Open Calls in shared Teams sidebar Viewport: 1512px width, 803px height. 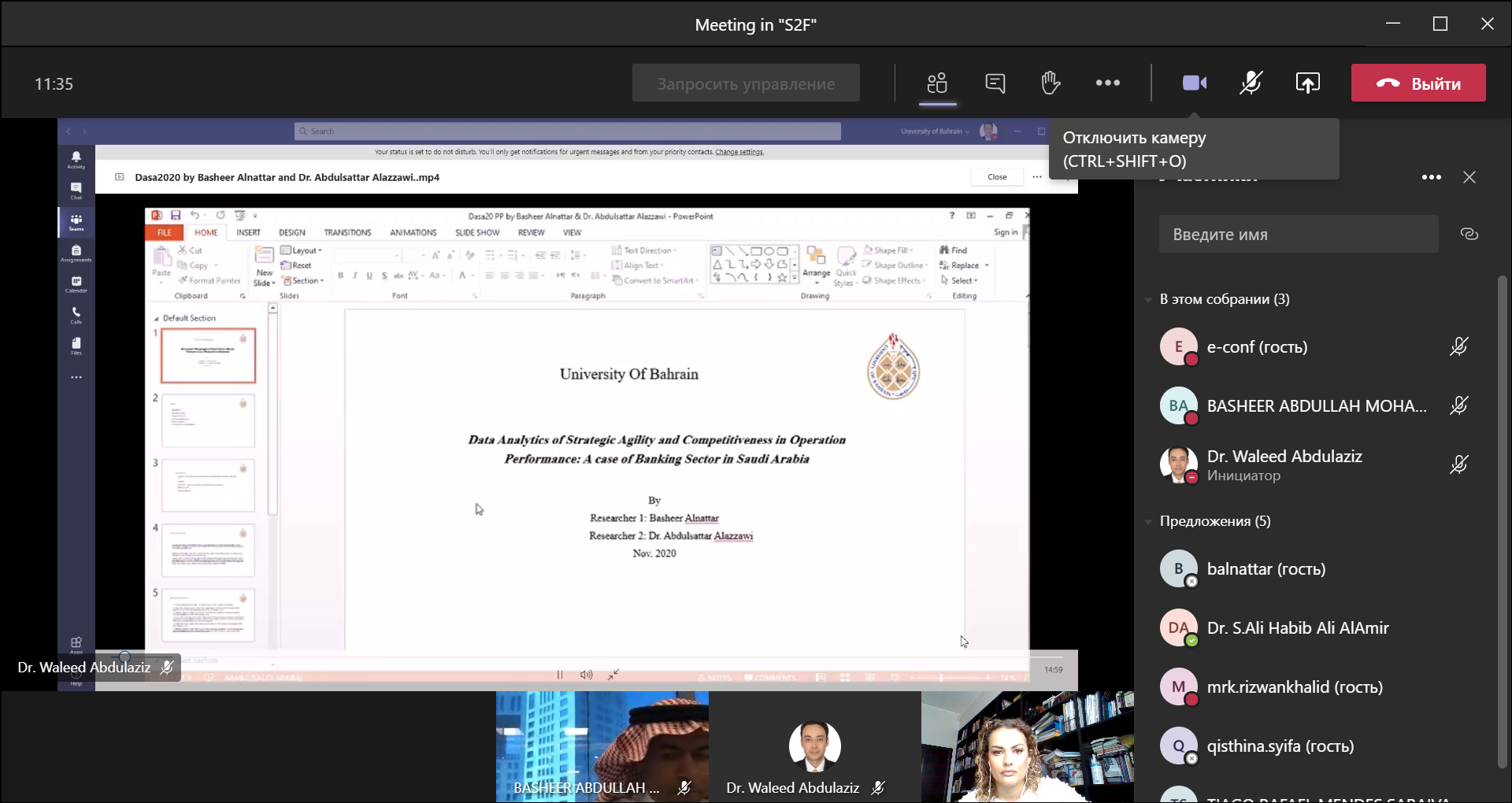click(76, 315)
